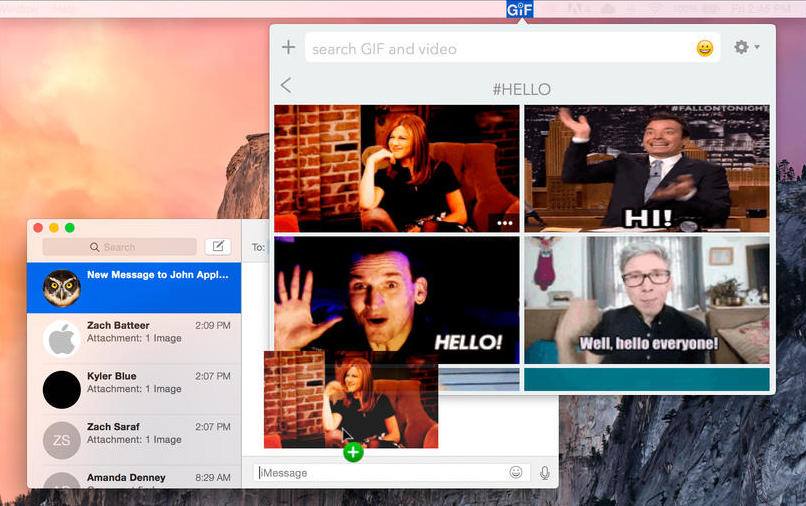Click the dragged GIF preview in Messages
This screenshot has height=506, width=806.
point(351,400)
